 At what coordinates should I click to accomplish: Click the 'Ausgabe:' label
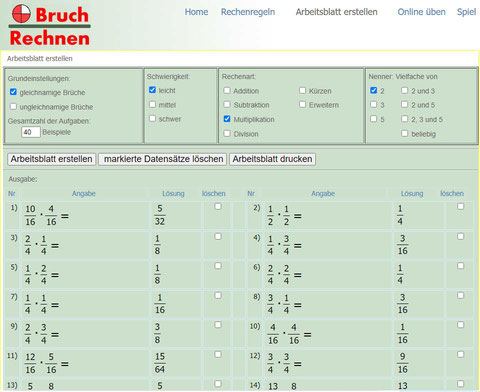[x=23, y=179]
